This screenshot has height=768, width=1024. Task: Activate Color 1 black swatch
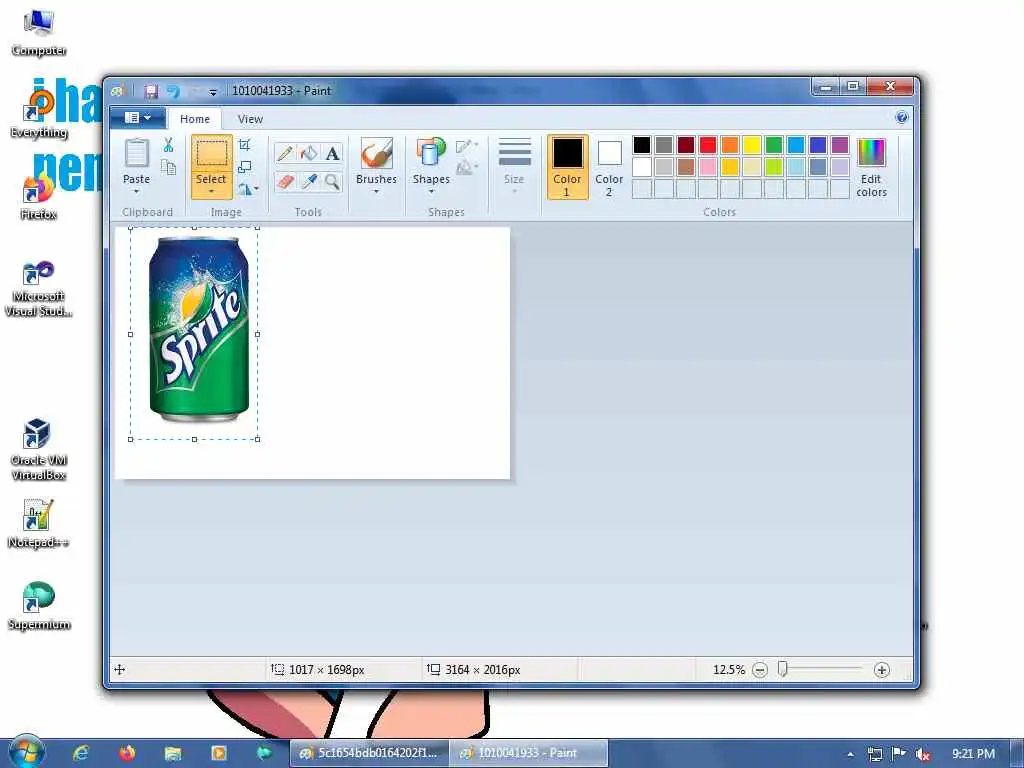coord(568,153)
